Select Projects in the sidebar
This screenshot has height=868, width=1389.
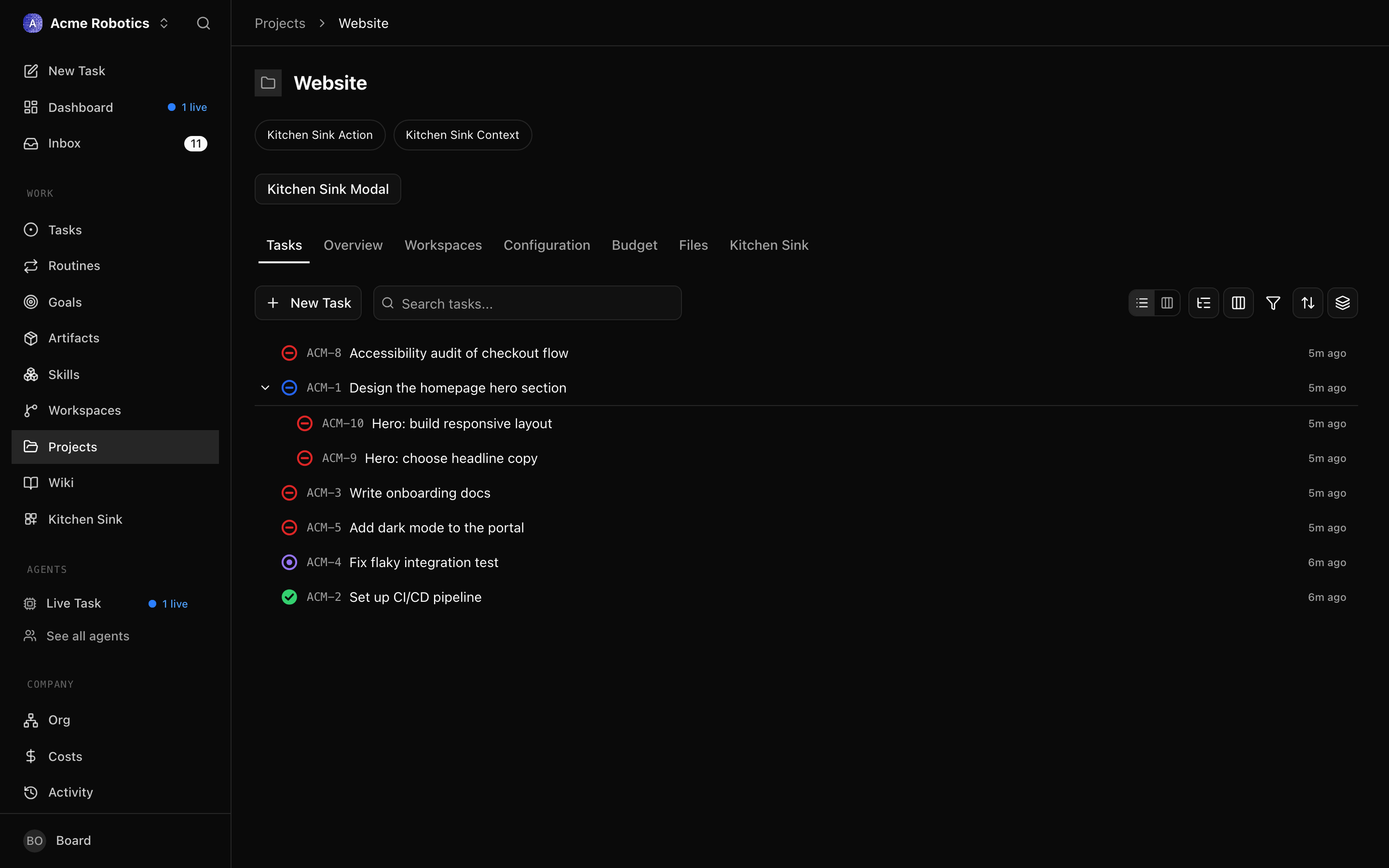(x=115, y=447)
